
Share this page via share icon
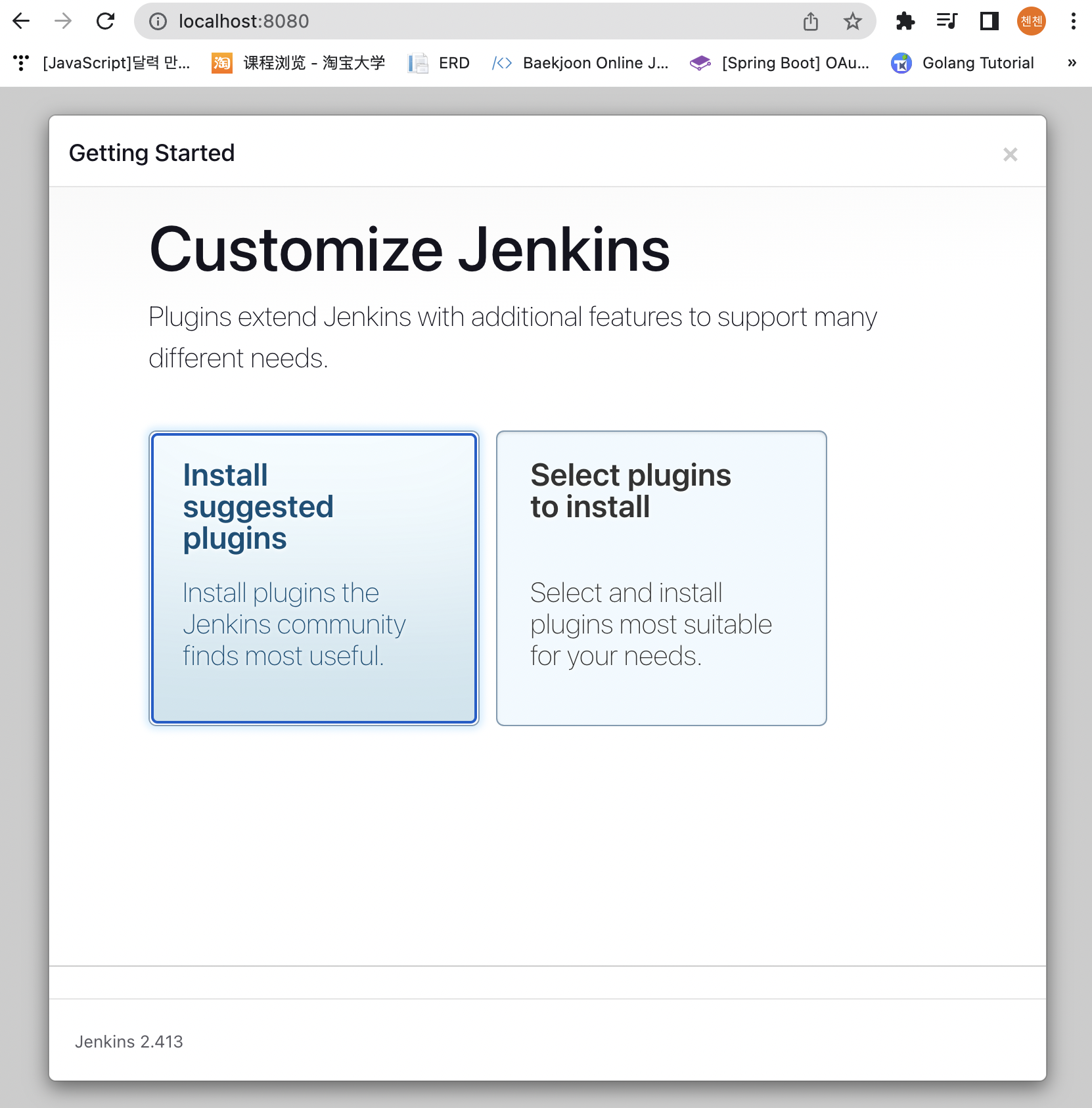(x=811, y=21)
